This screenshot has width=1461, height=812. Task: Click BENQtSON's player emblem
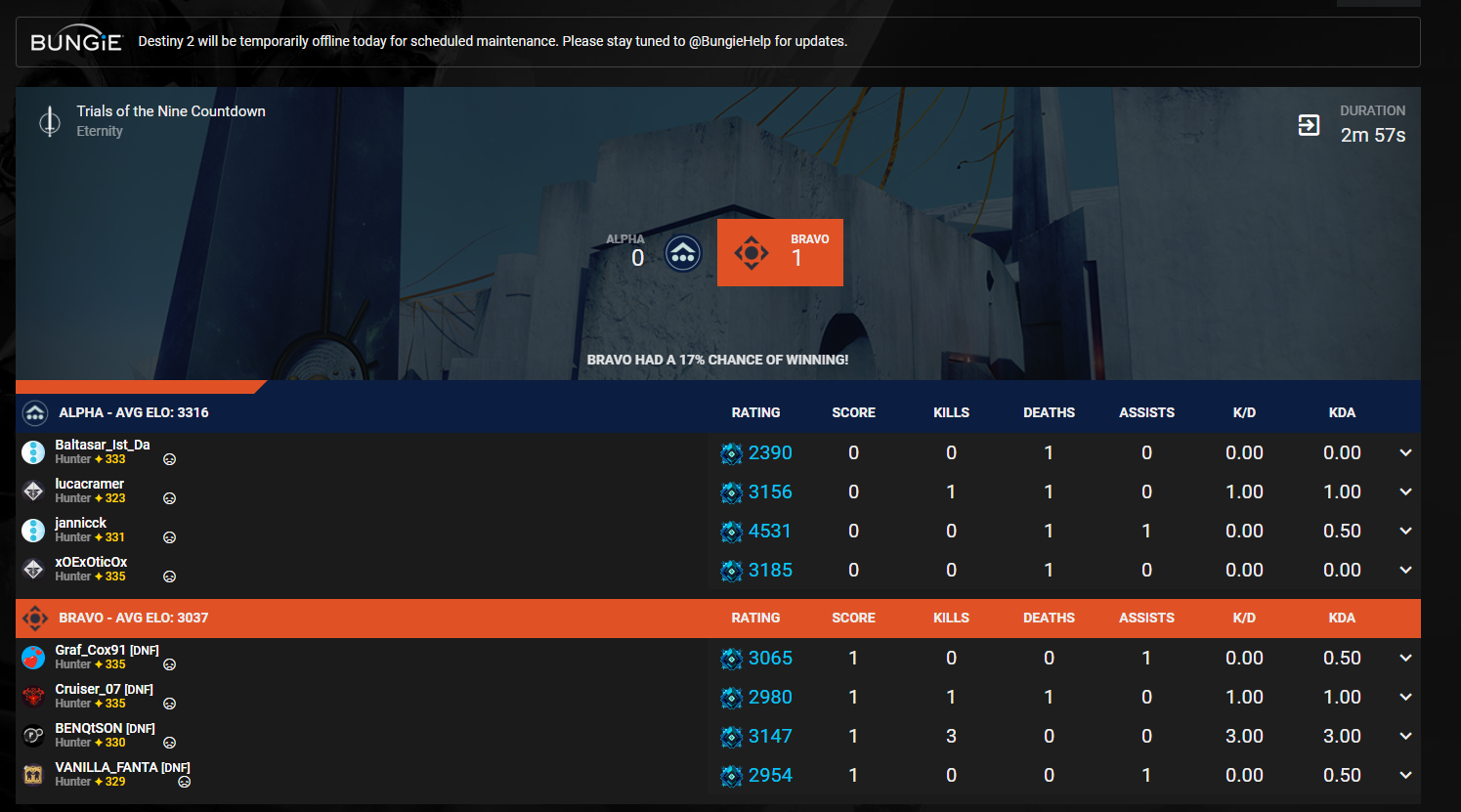tap(33, 736)
